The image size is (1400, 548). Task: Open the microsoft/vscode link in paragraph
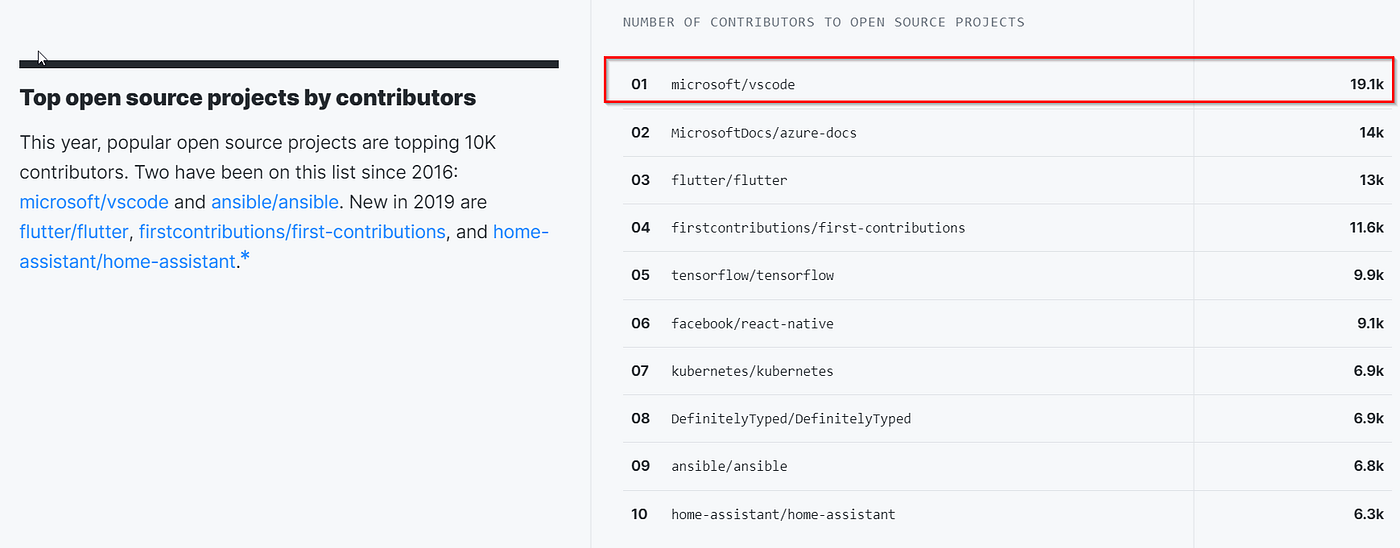[x=94, y=202]
